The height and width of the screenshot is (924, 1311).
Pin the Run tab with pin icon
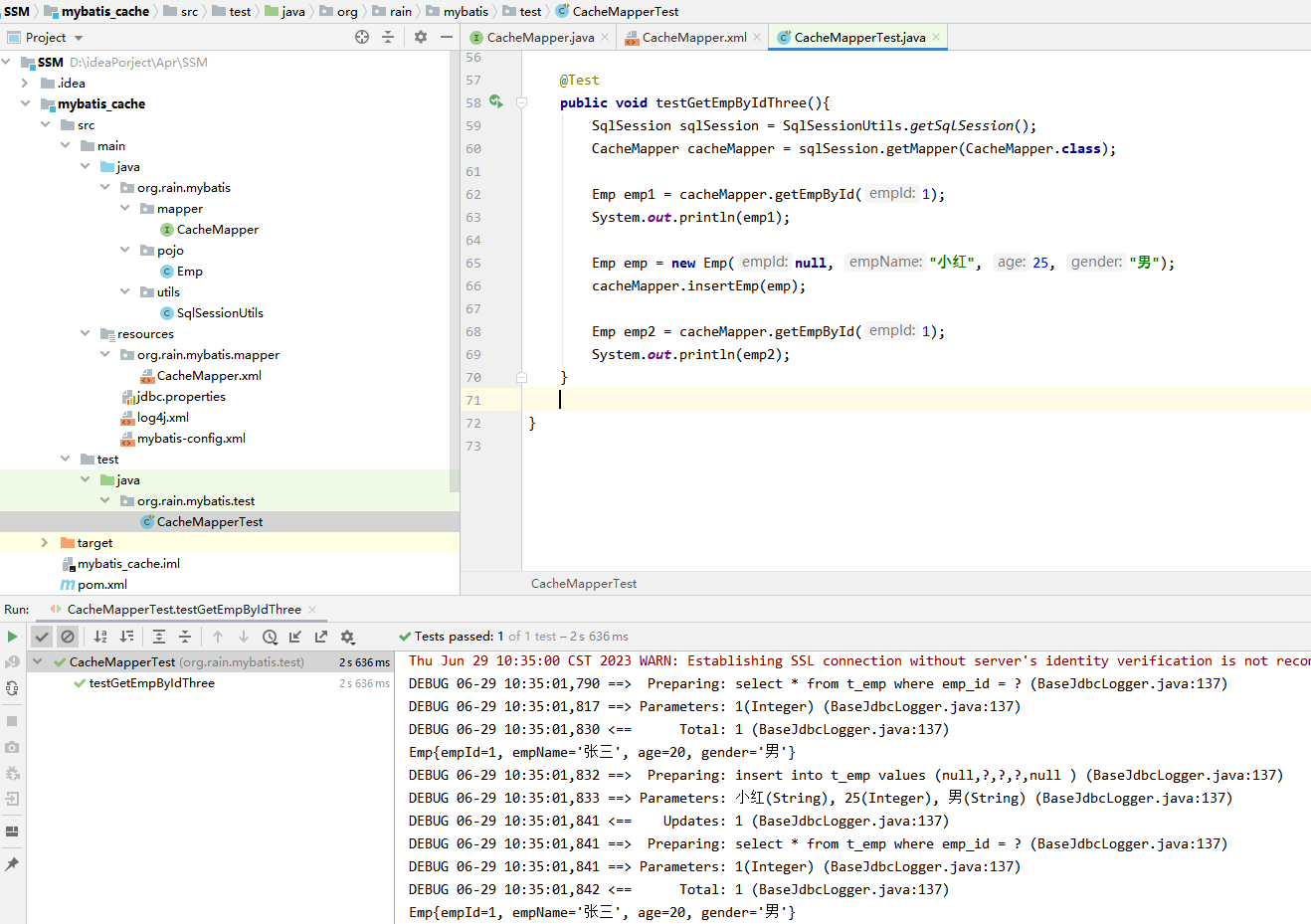(12, 864)
